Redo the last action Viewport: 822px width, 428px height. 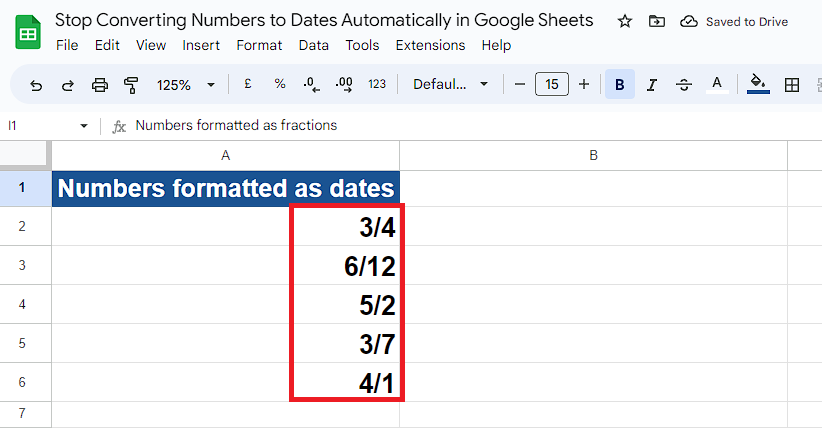coord(68,84)
